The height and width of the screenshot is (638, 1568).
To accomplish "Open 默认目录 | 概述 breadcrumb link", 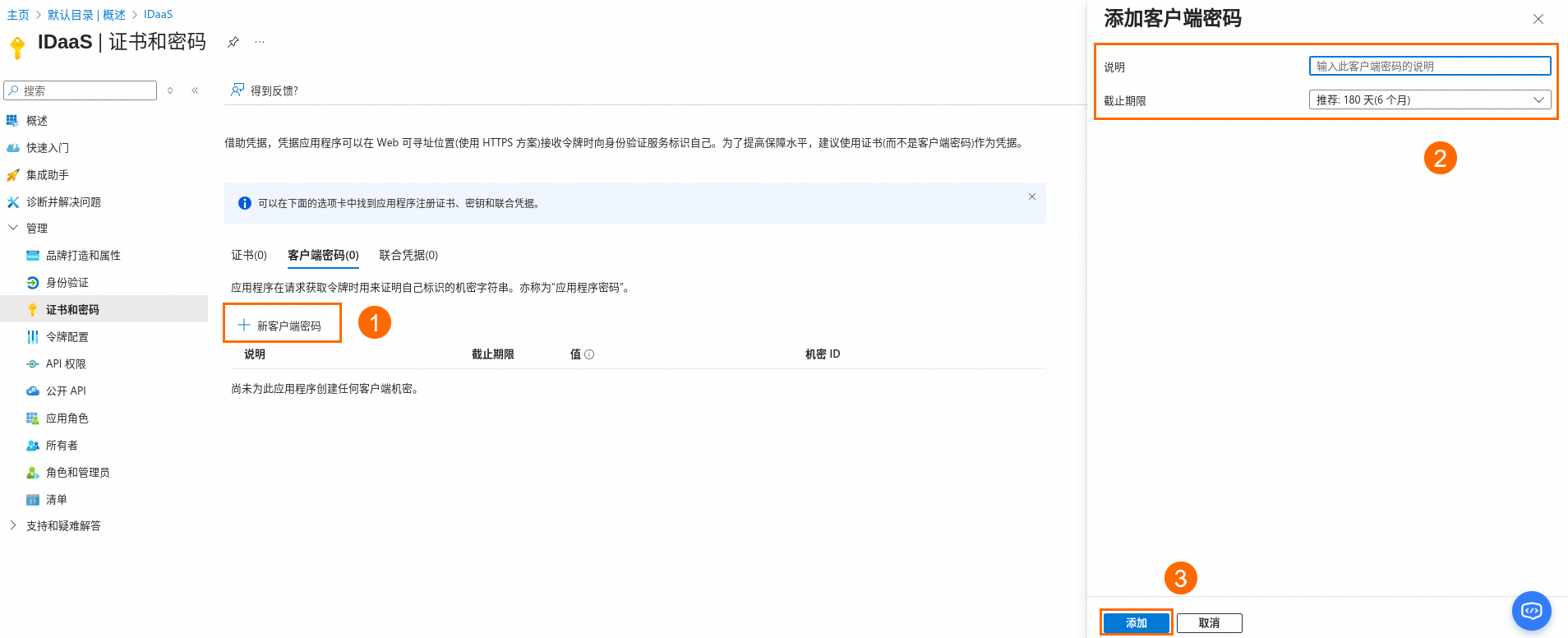I will click(86, 15).
